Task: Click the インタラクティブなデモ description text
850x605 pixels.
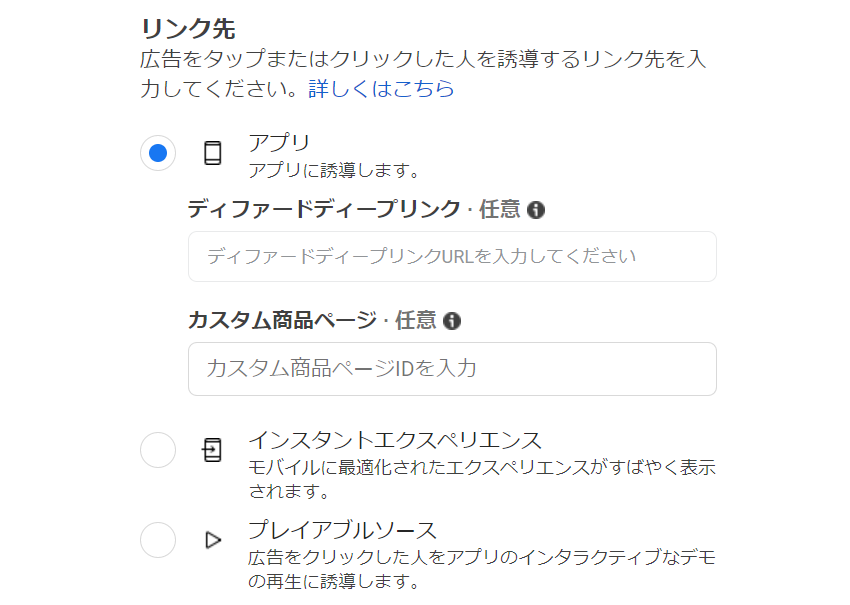Action: coord(482,569)
